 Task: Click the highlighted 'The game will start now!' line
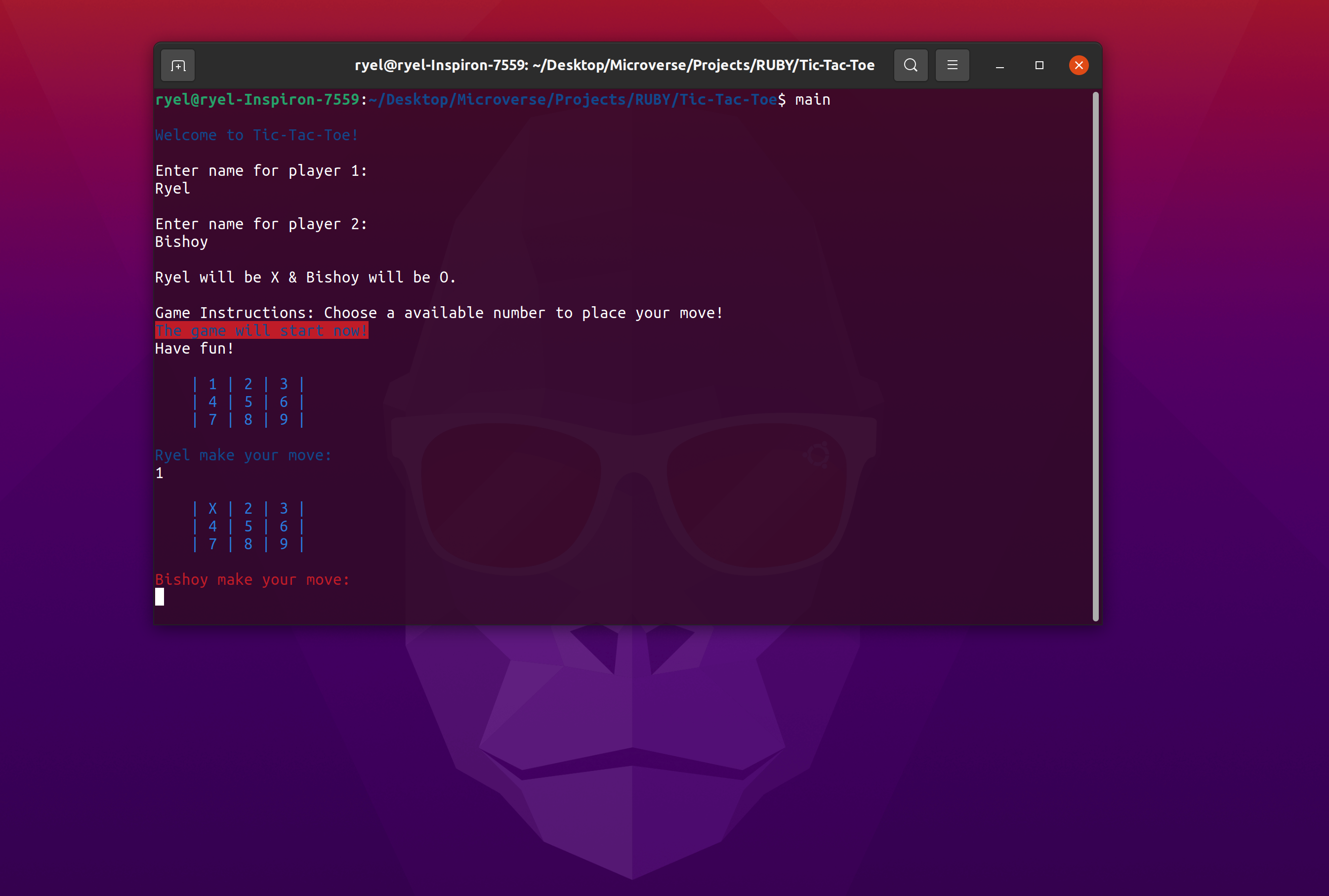coord(261,330)
